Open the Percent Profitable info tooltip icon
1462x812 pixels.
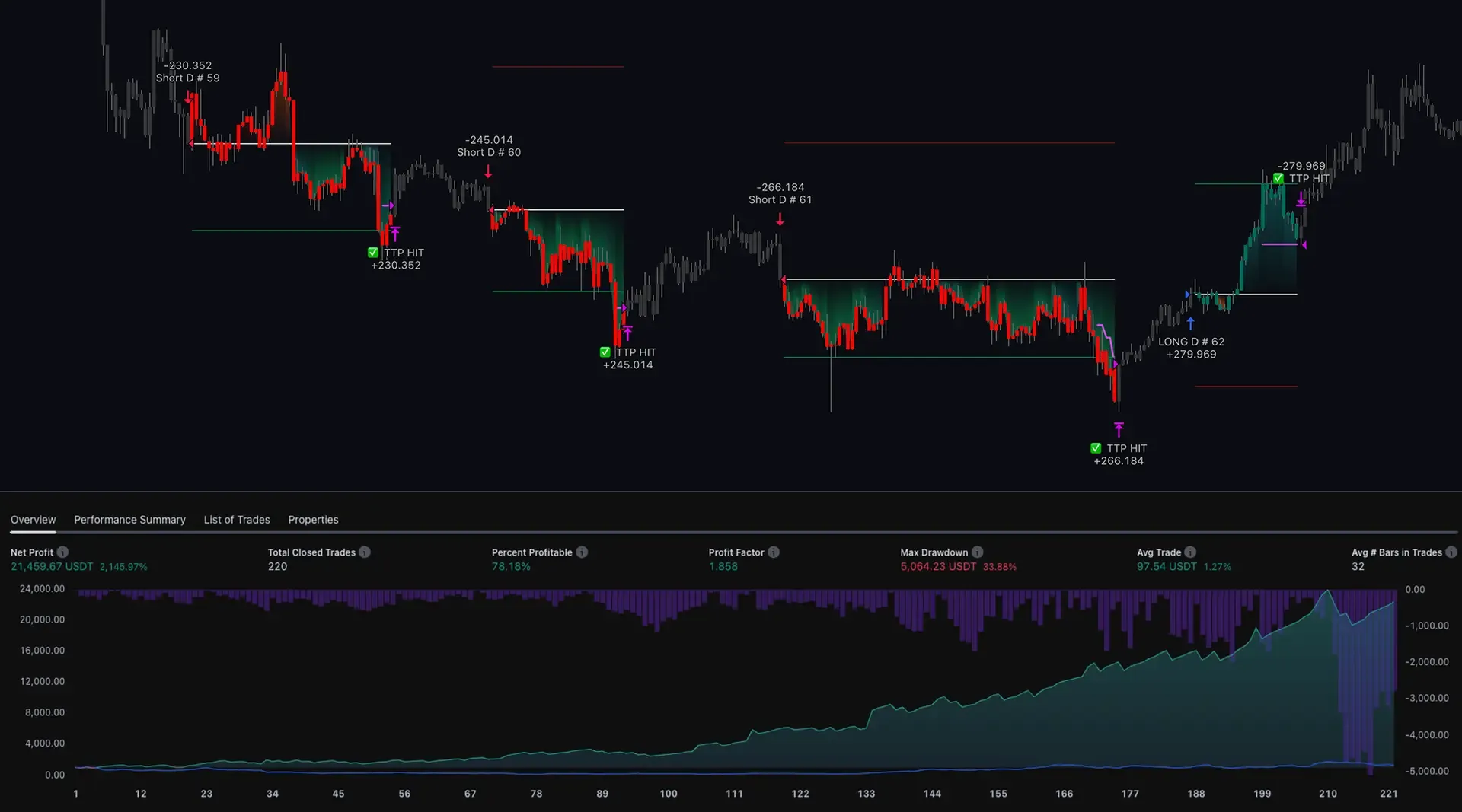[x=582, y=552]
